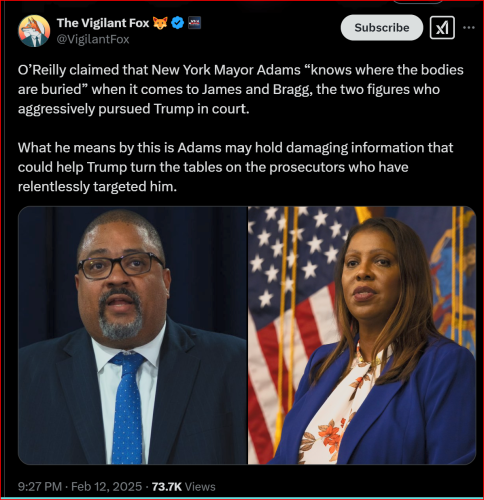Click the 73.7K view count
Viewport: 484px width, 500px height.
tap(167, 487)
